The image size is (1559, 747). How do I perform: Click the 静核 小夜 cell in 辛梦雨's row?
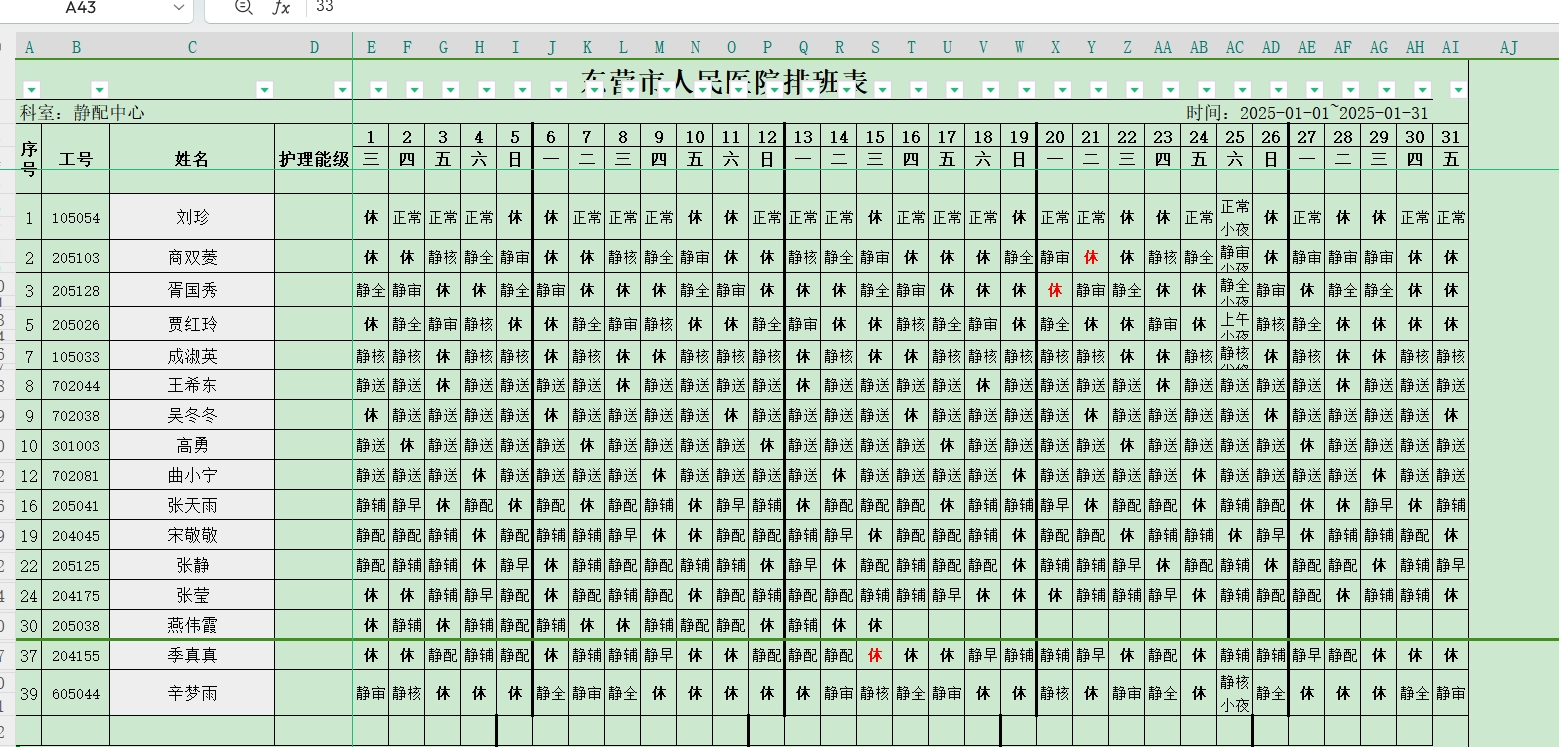tap(1235, 693)
